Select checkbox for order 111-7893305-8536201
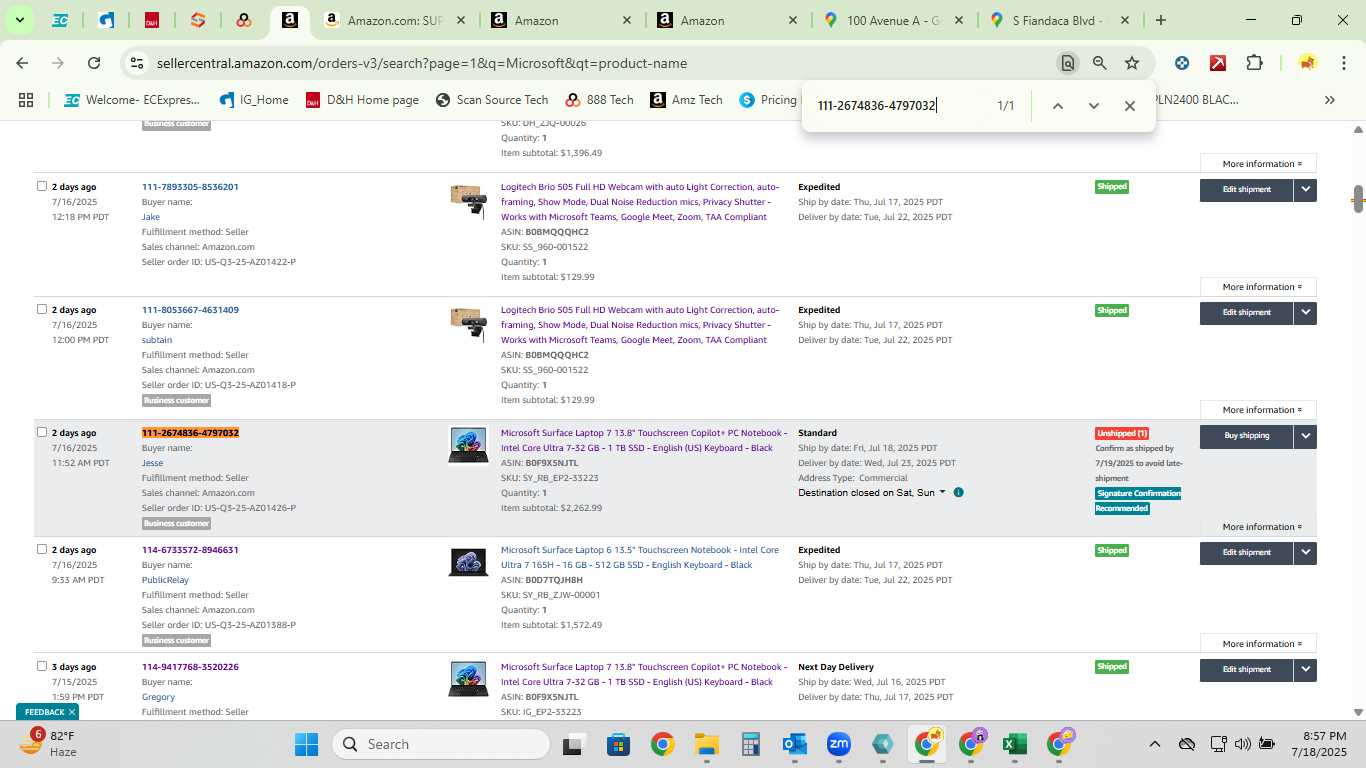The image size is (1366, 768). coord(42,186)
